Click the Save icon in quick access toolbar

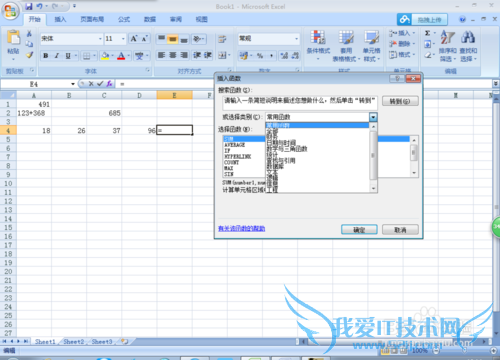pyautogui.click(x=29, y=6)
